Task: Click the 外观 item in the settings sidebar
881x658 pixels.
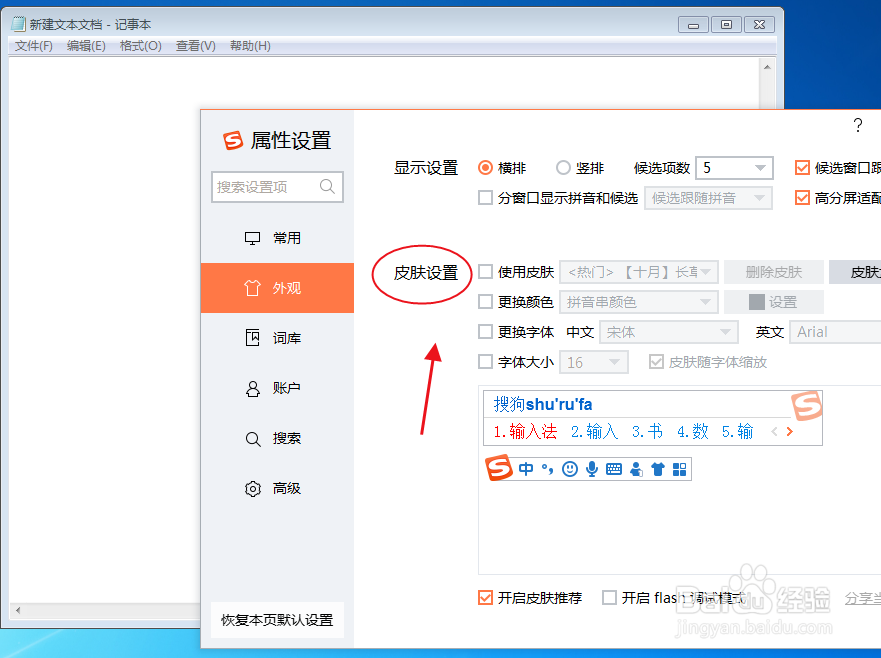Action: click(x=277, y=288)
